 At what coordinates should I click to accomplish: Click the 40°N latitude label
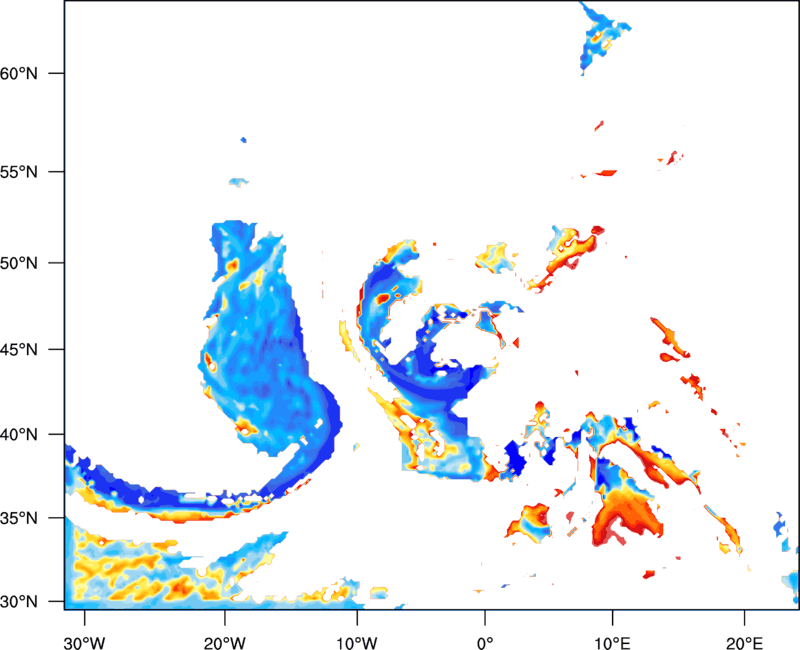[19, 434]
